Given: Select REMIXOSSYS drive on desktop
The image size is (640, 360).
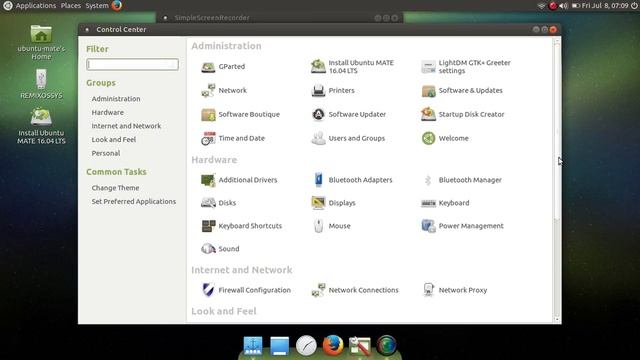Looking at the screenshot, I should click(41, 84).
